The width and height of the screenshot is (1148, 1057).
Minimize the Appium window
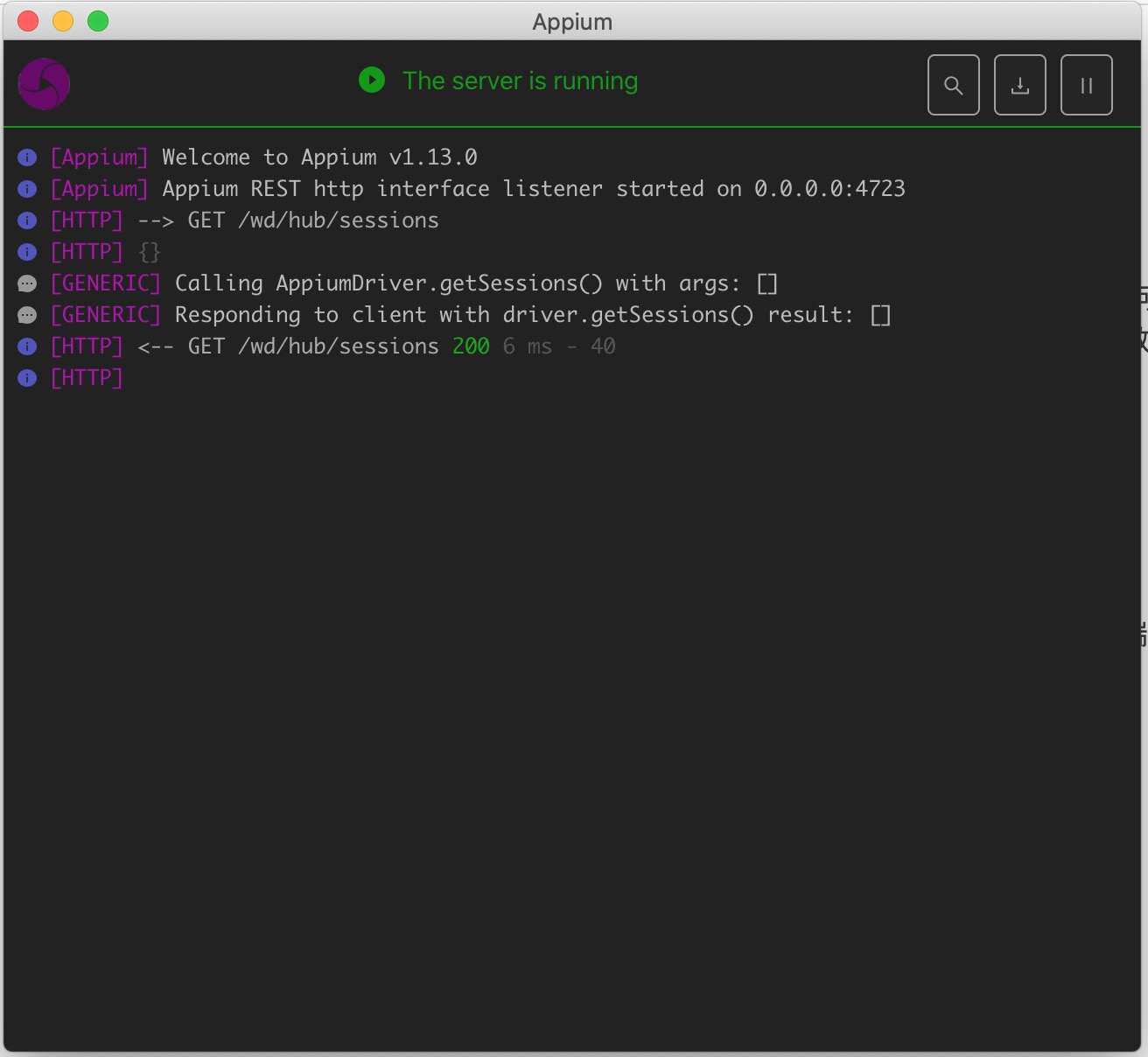pos(63,21)
